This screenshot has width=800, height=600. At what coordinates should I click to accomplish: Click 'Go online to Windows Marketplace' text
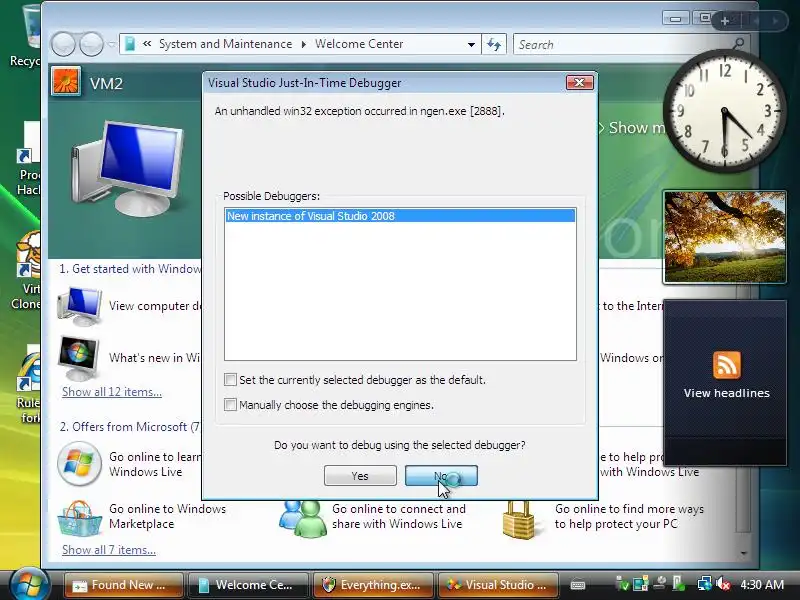[167, 516]
